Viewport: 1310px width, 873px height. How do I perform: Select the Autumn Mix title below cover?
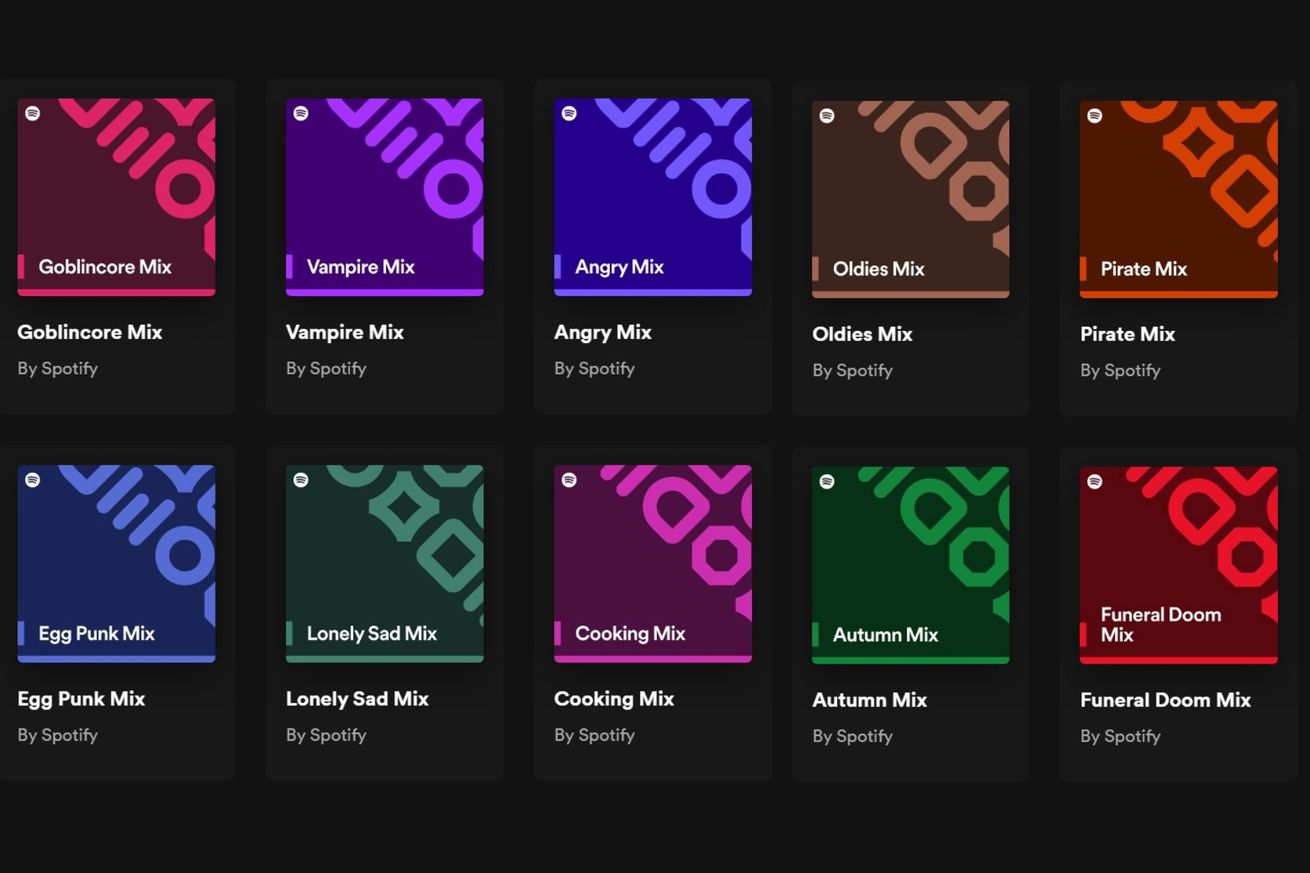870,700
